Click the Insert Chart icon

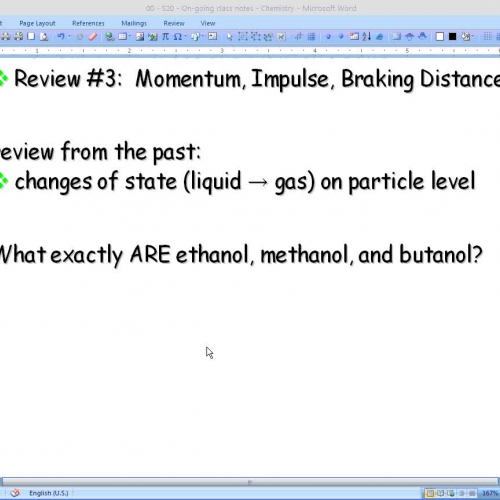pos(153,37)
